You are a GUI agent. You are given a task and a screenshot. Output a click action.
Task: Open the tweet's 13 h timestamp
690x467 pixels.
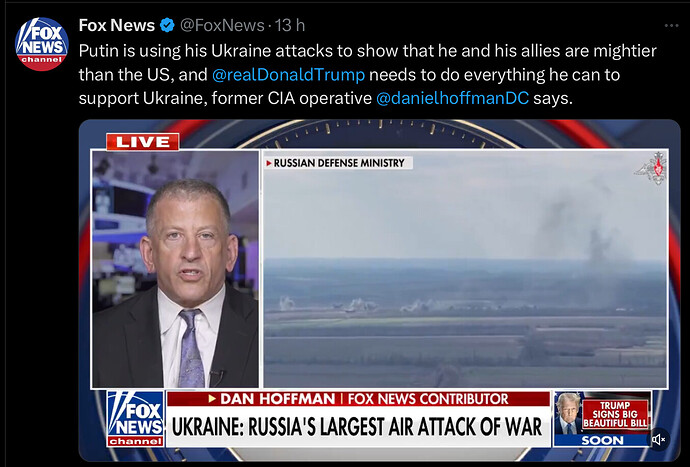[x=290, y=26]
